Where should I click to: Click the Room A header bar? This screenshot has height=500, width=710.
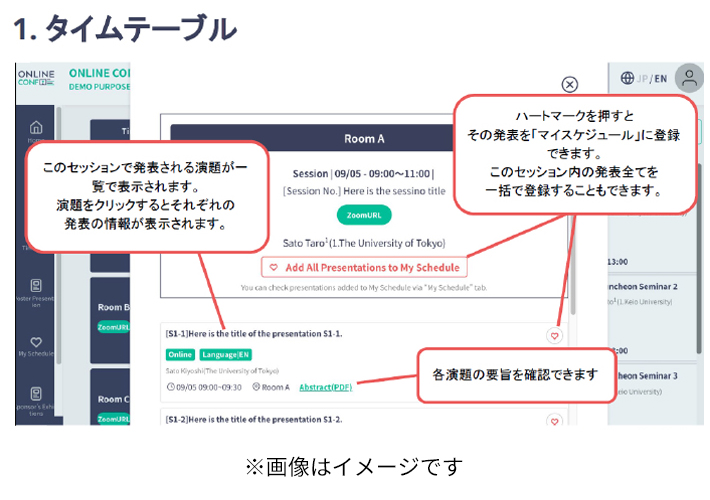tap(312, 138)
